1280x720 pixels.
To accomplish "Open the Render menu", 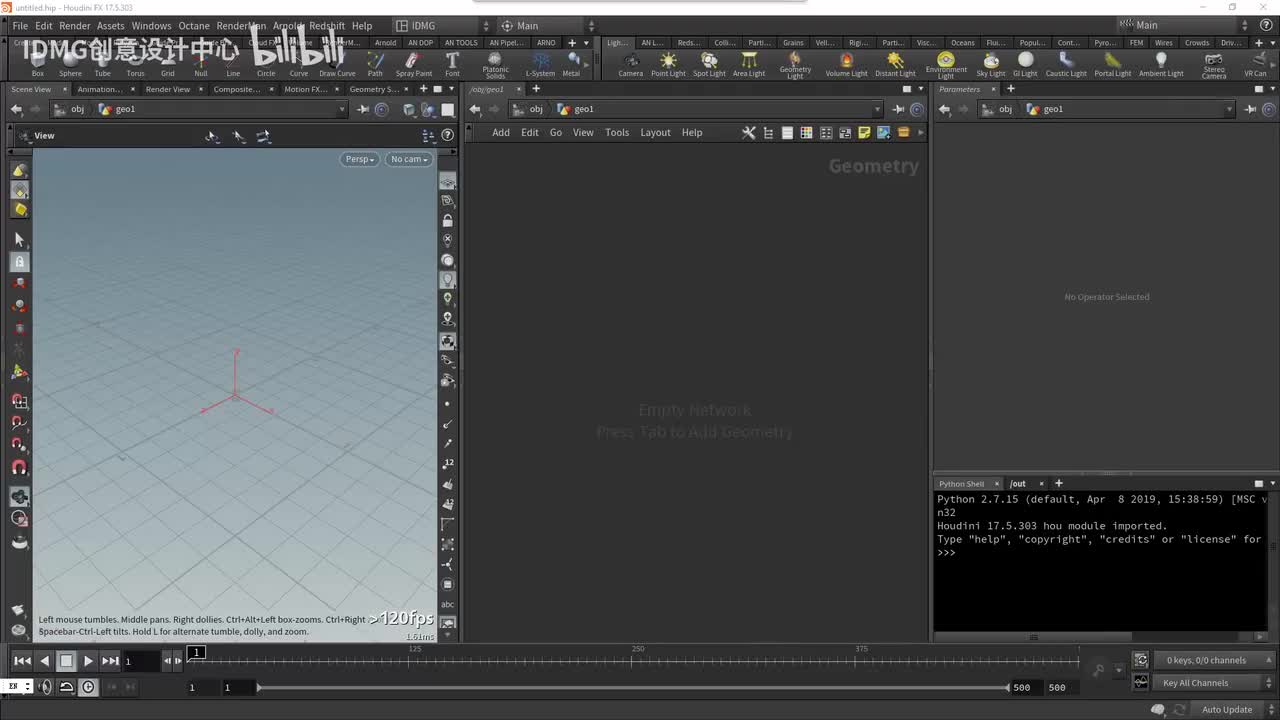I will click(x=75, y=26).
